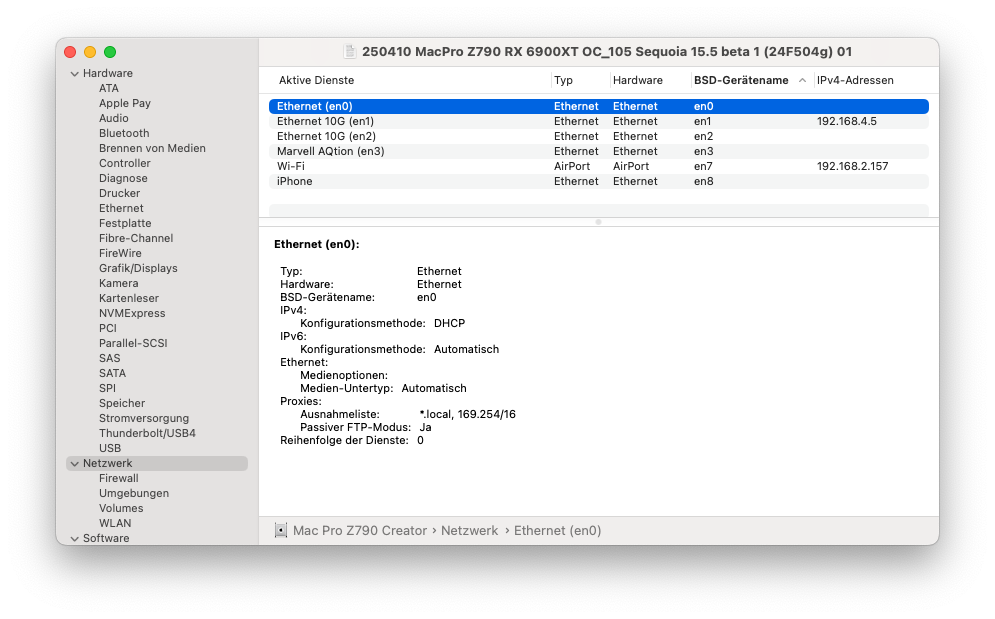Collapse the Software section chevron
995x619 pixels.
click(x=75, y=538)
